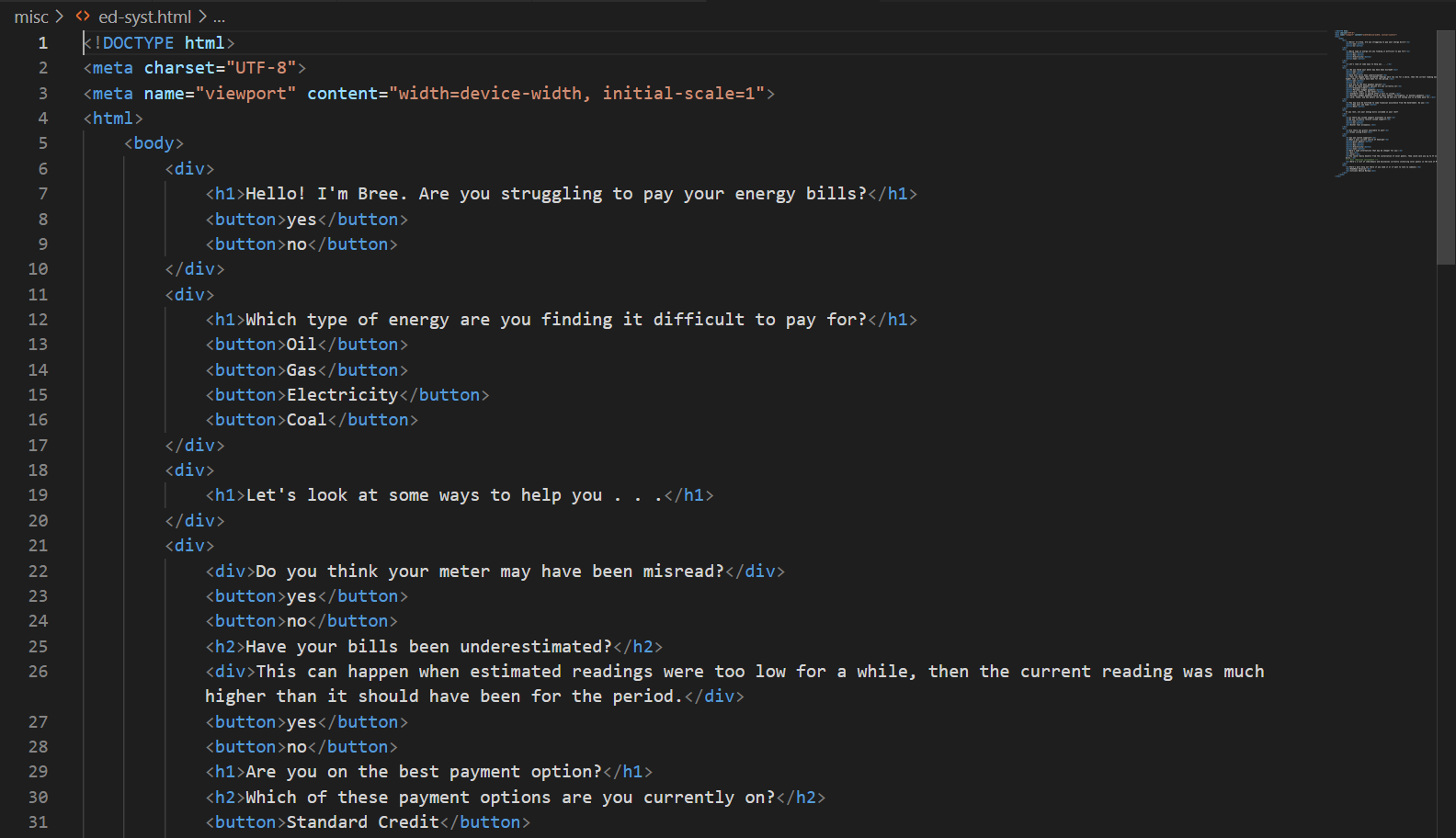This screenshot has width=1456, height=838.
Task: Click the Coal button text
Action: click(x=306, y=420)
